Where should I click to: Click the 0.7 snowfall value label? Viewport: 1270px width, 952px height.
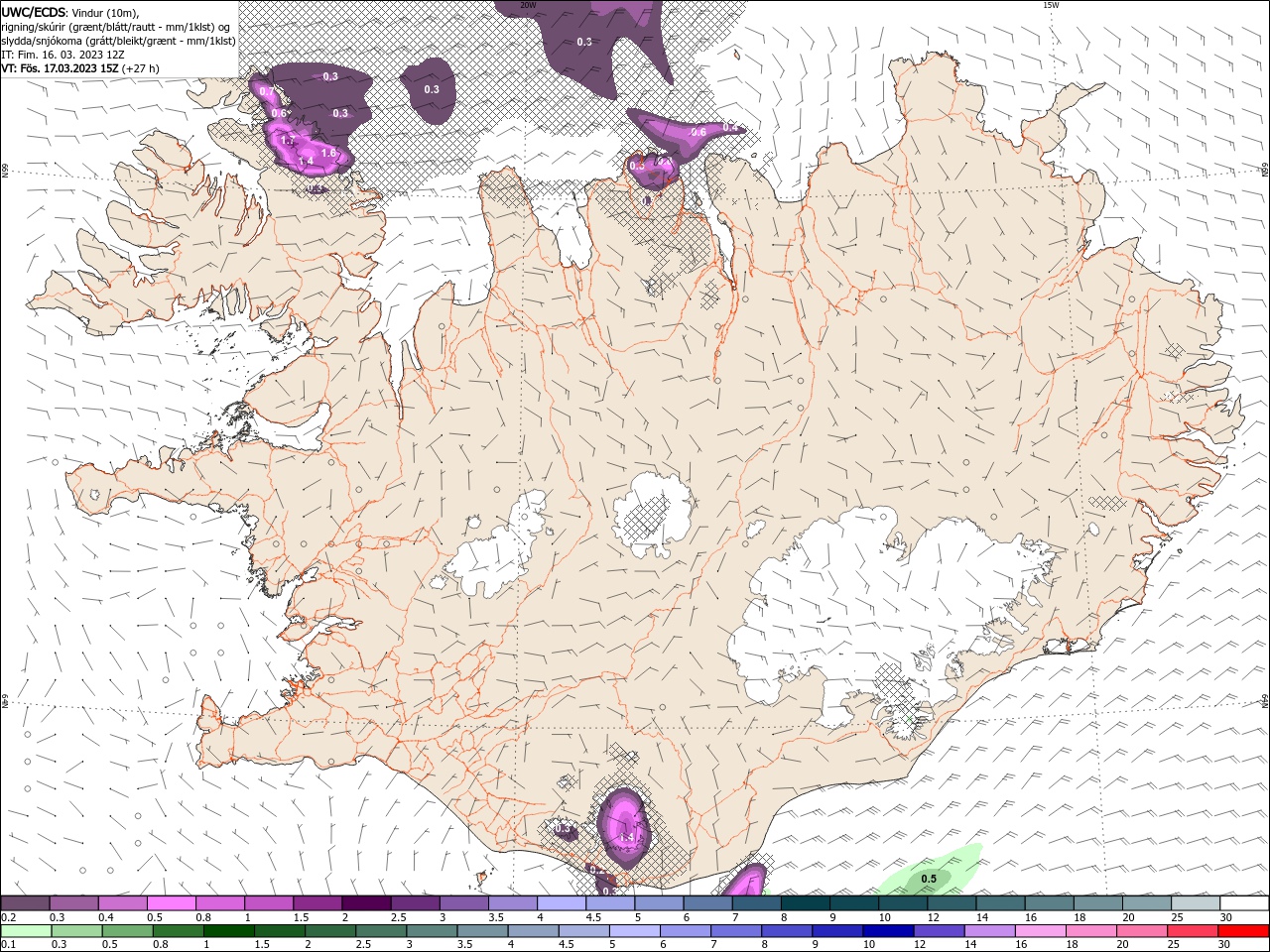coord(266,91)
